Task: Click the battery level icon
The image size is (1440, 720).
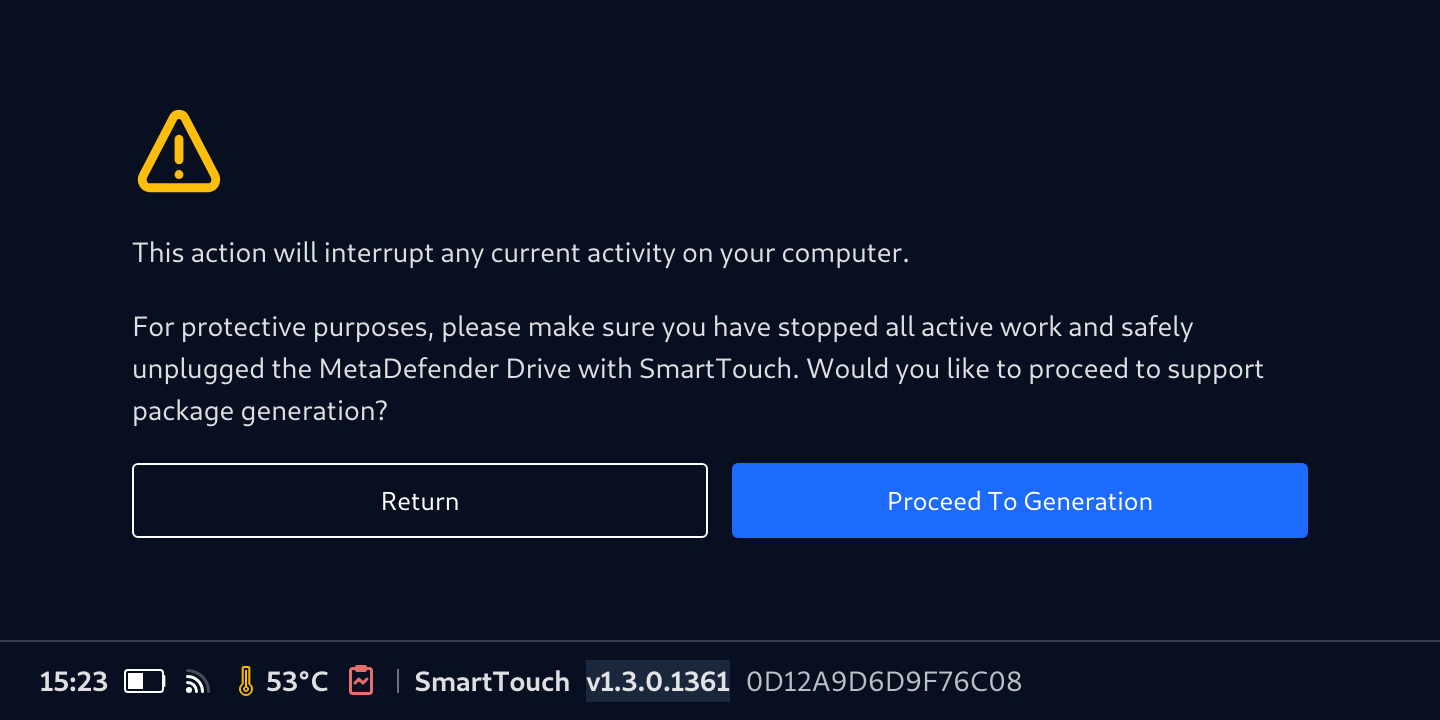Action: pos(145,682)
